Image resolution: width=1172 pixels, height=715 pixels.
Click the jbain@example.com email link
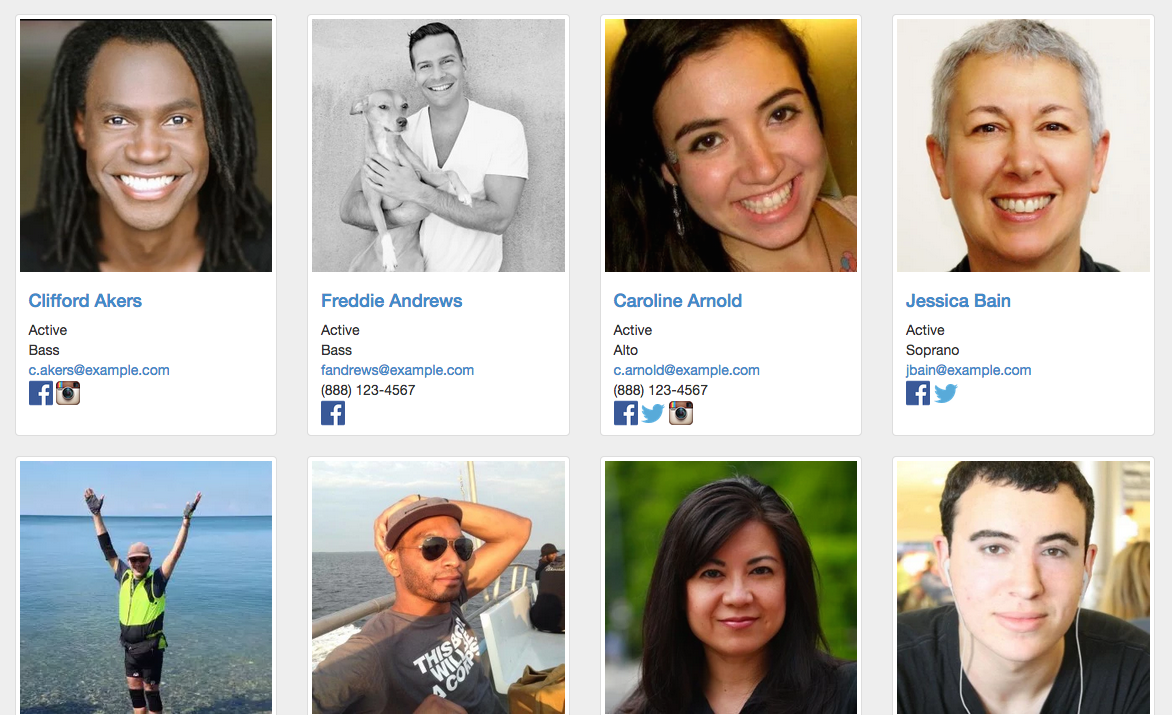[x=969, y=370]
